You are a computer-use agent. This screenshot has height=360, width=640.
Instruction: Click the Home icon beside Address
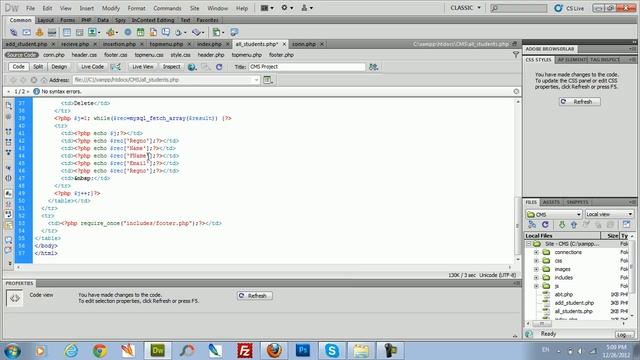click(x=44, y=80)
